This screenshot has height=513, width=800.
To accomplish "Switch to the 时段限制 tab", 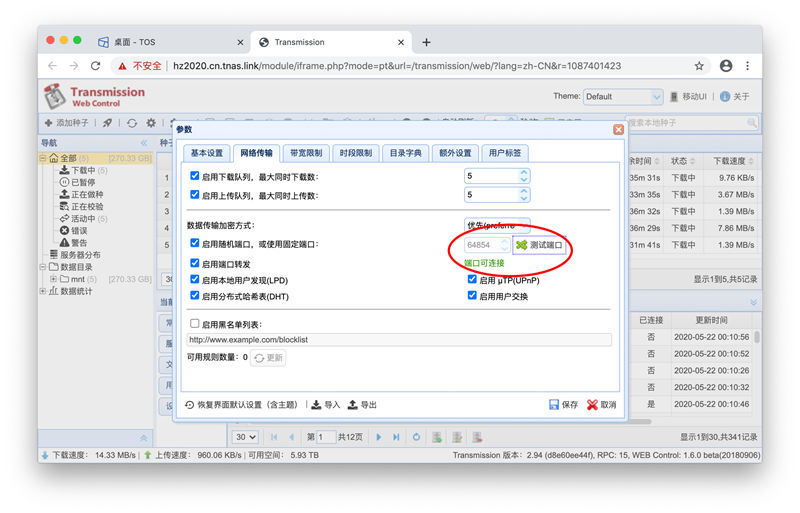I will (356, 153).
